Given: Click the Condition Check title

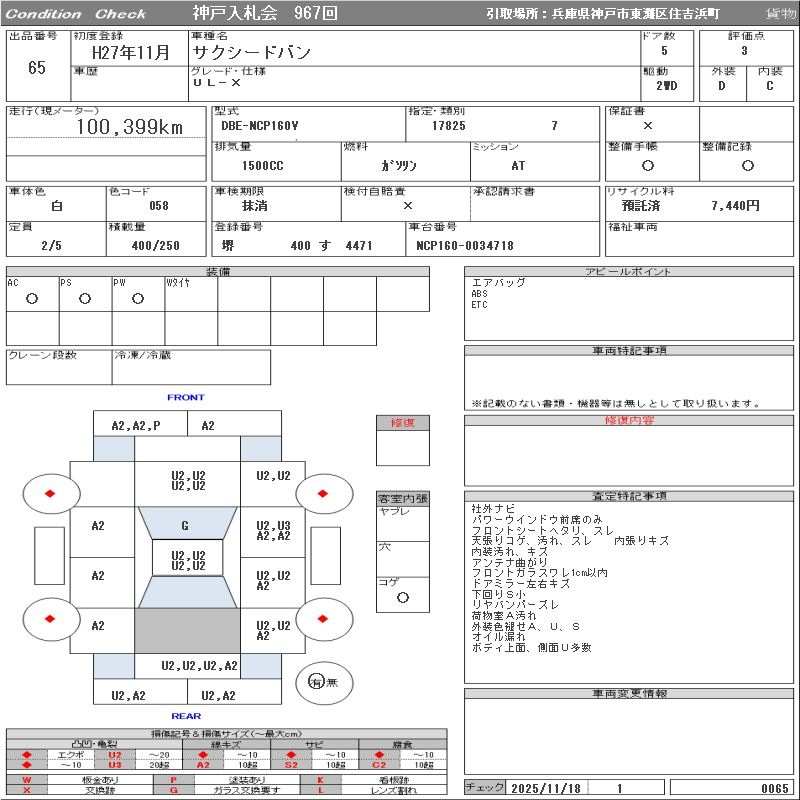Looking at the screenshot, I should tap(76, 14).
